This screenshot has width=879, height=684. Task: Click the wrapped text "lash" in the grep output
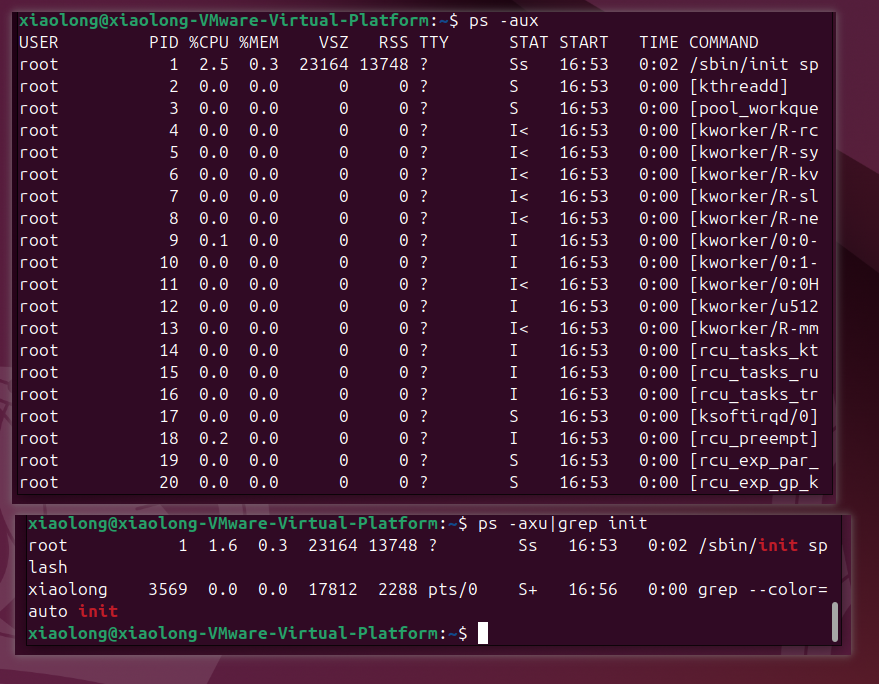48,567
